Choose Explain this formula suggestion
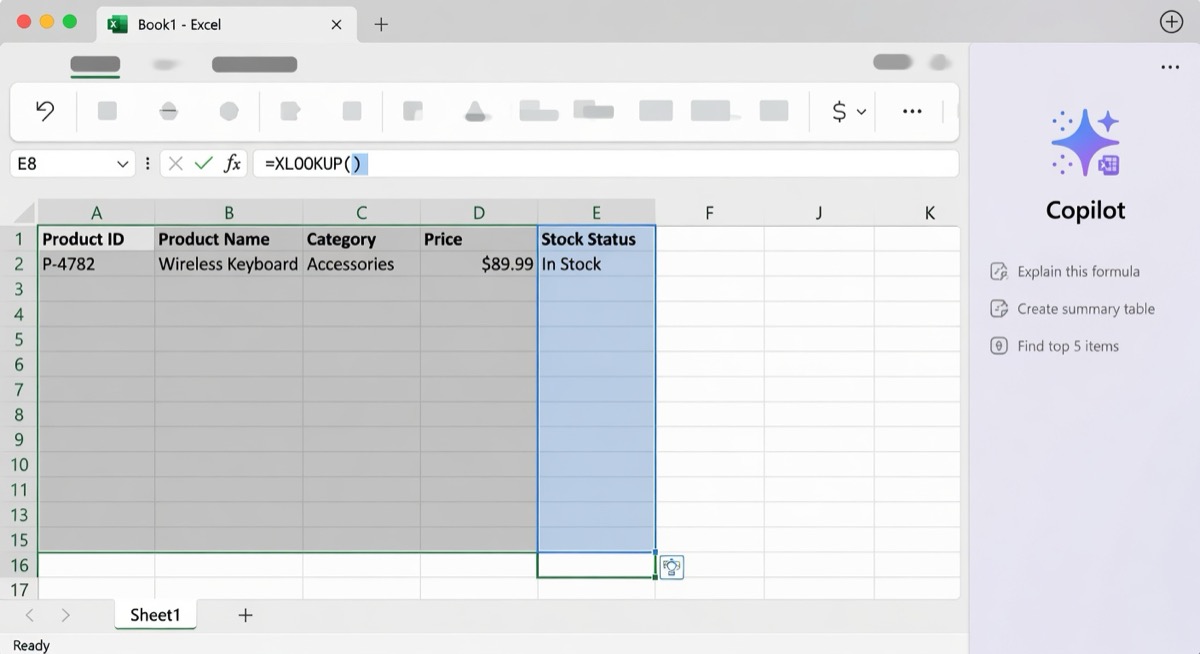This screenshot has height=654, width=1200. (1065, 271)
